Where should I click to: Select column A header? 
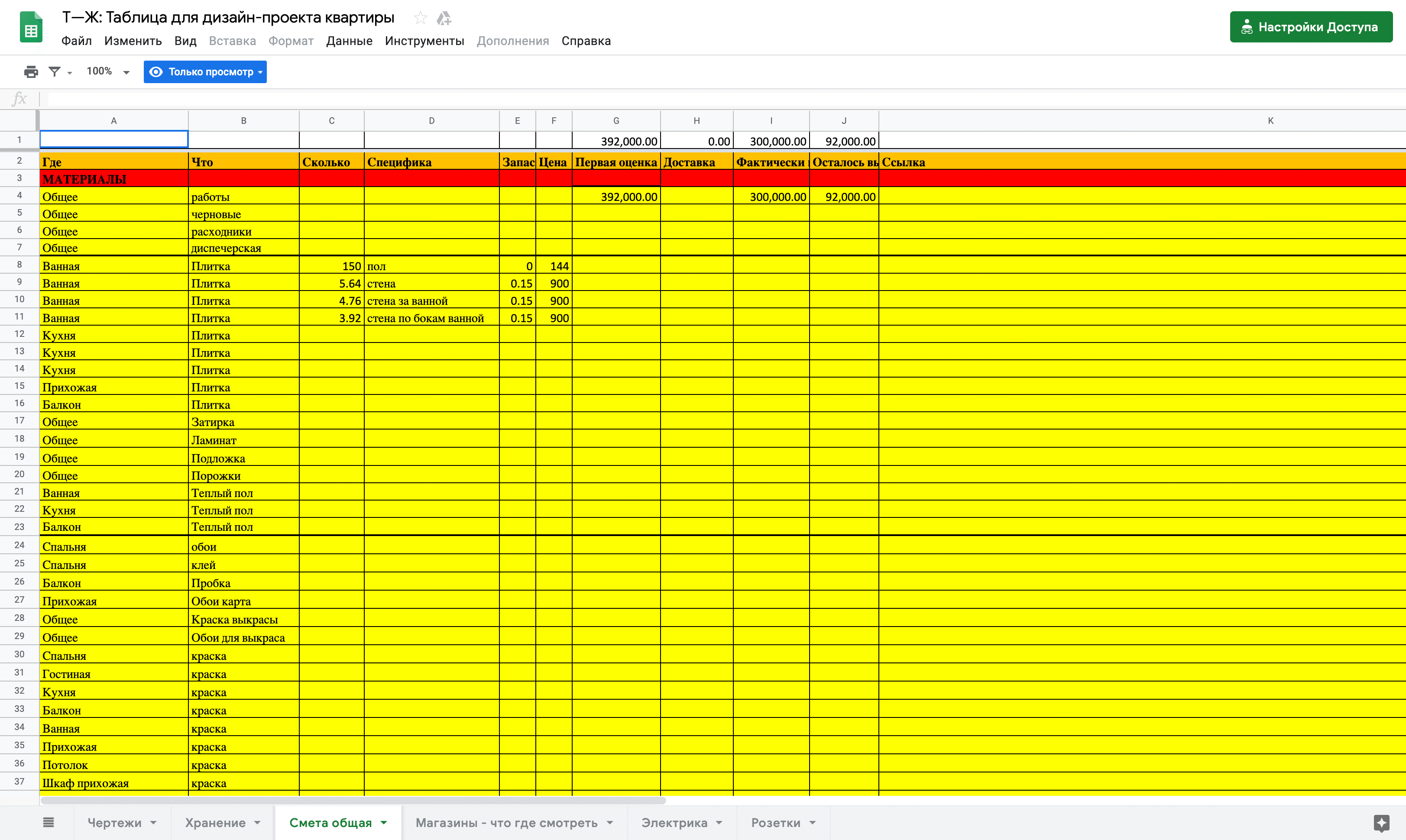click(x=114, y=120)
